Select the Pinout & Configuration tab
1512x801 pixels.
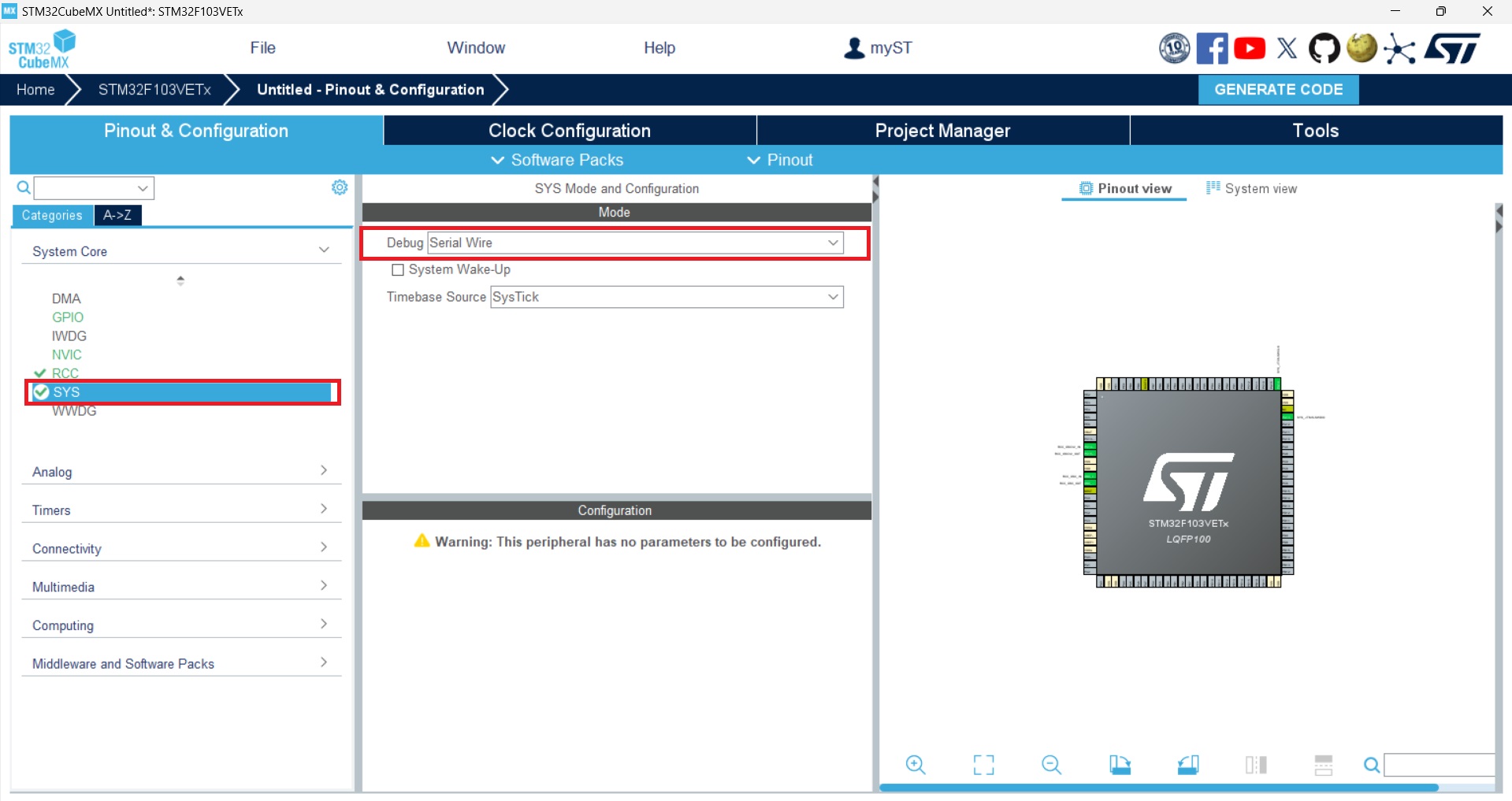196,131
